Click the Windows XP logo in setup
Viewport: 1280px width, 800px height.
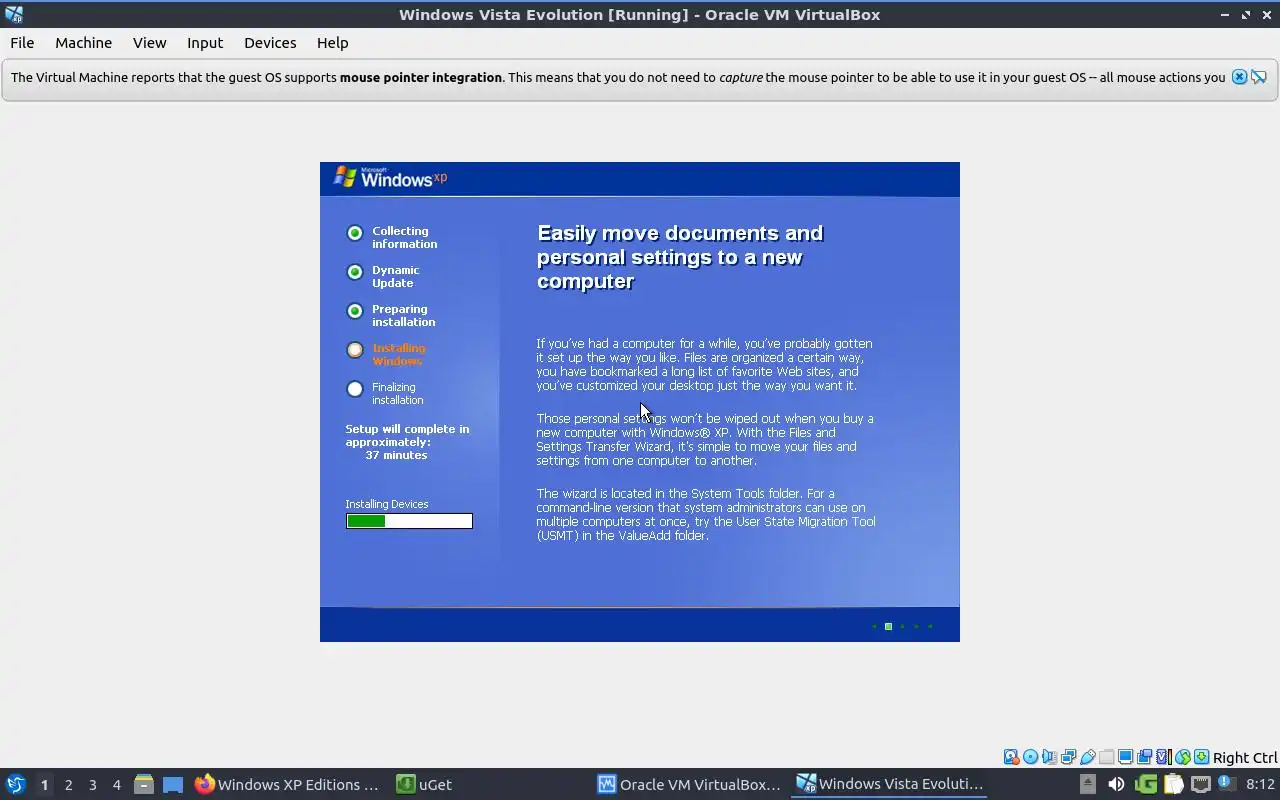coord(390,178)
